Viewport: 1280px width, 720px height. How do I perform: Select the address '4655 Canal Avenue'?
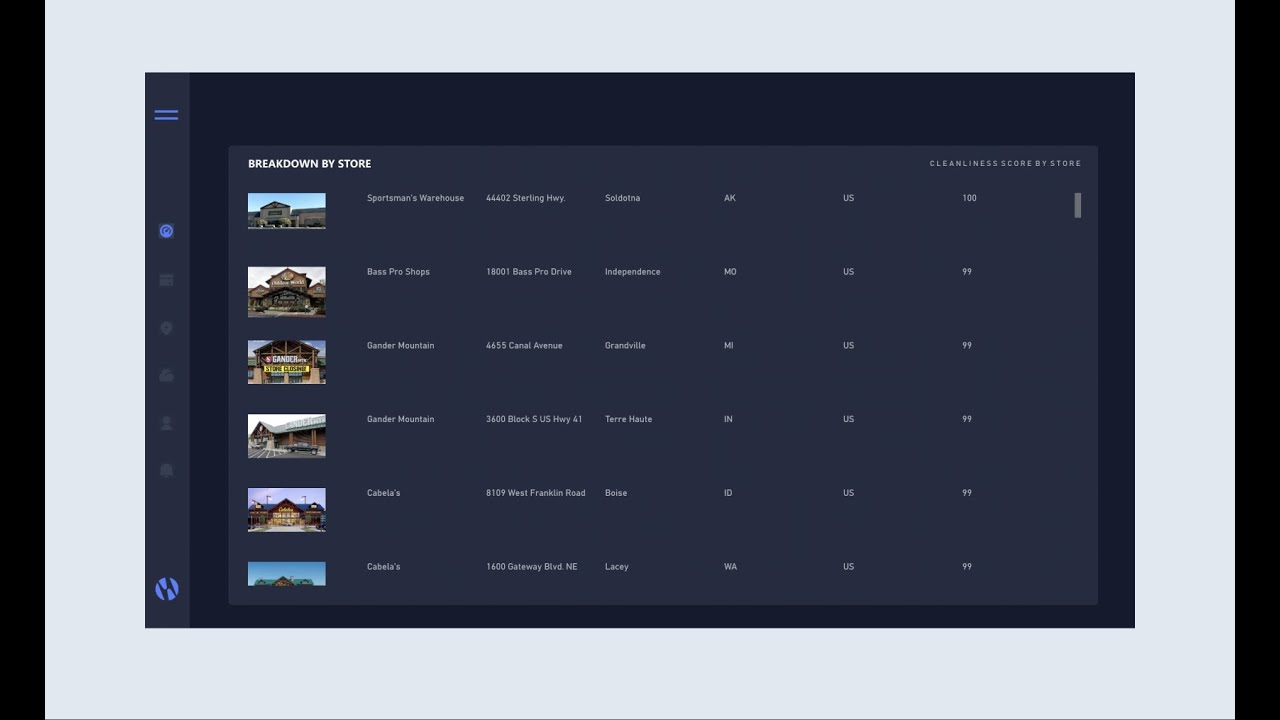tap(524, 346)
